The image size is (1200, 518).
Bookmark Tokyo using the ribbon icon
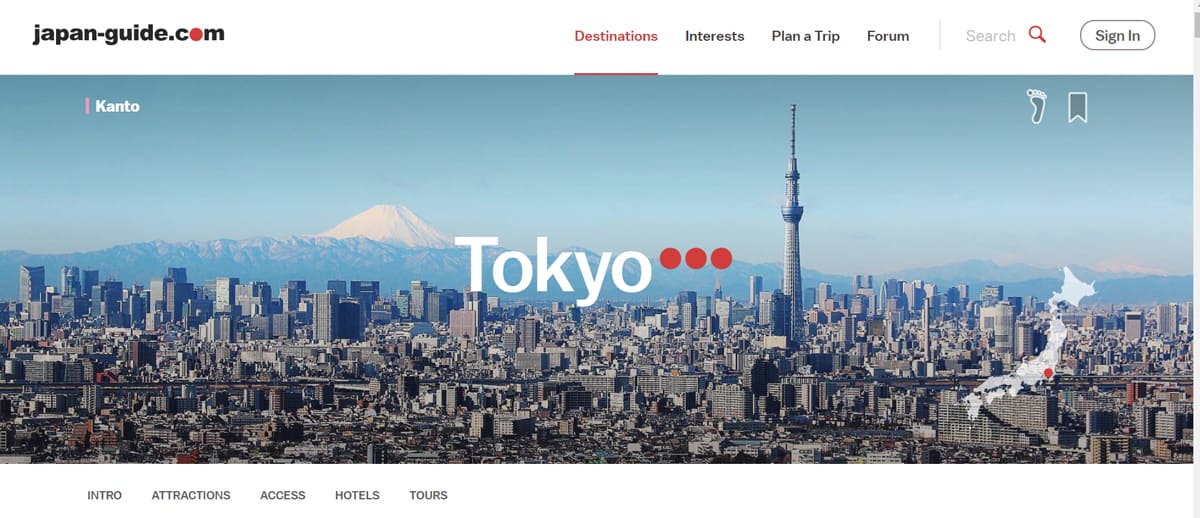1077,107
